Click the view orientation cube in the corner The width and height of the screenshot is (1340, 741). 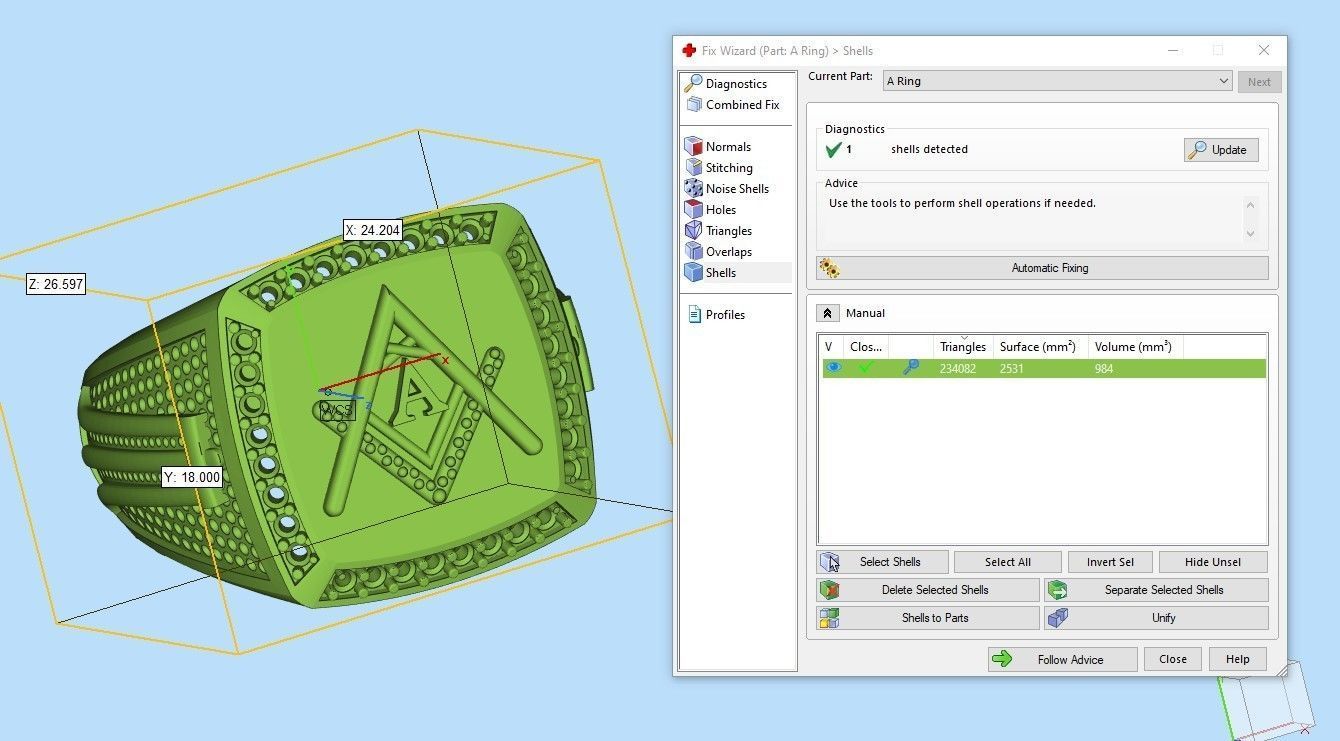pyautogui.click(x=1268, y=700)
